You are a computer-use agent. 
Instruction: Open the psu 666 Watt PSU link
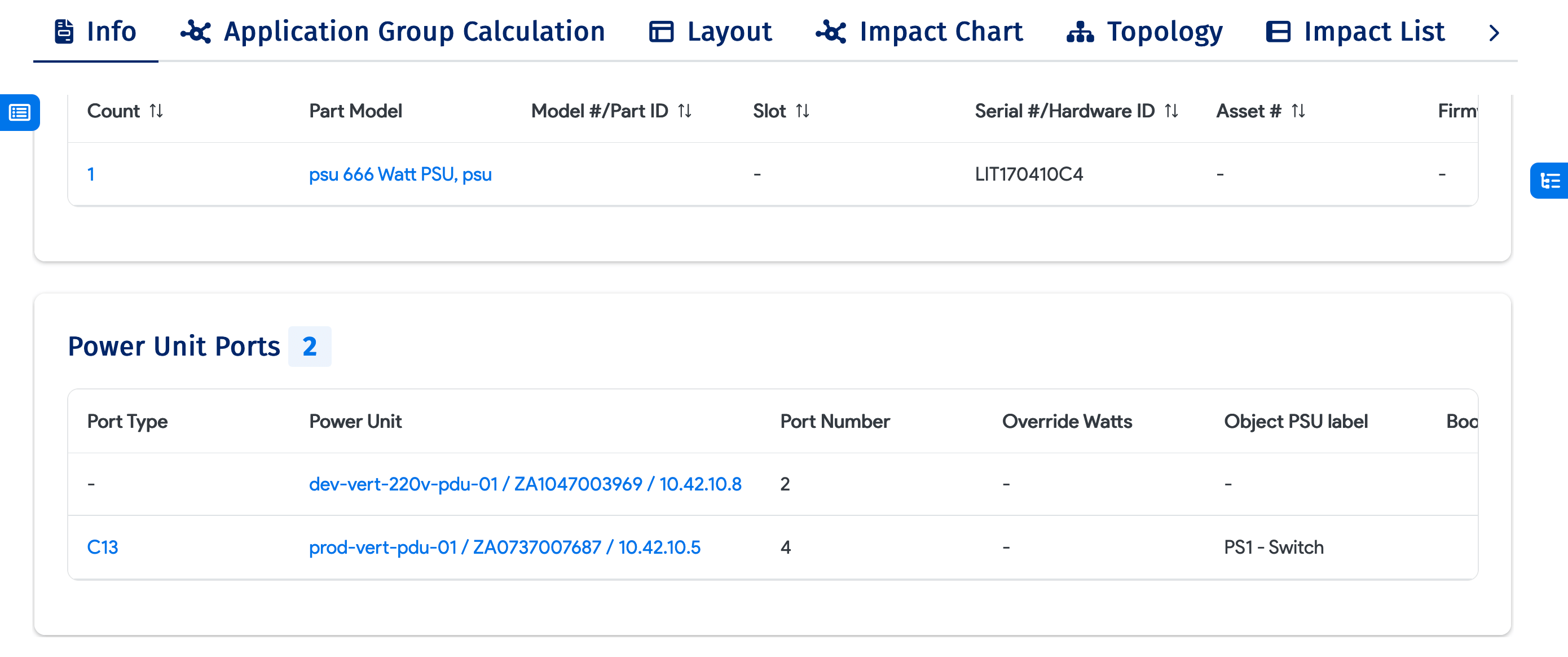(x=400, y=174)
